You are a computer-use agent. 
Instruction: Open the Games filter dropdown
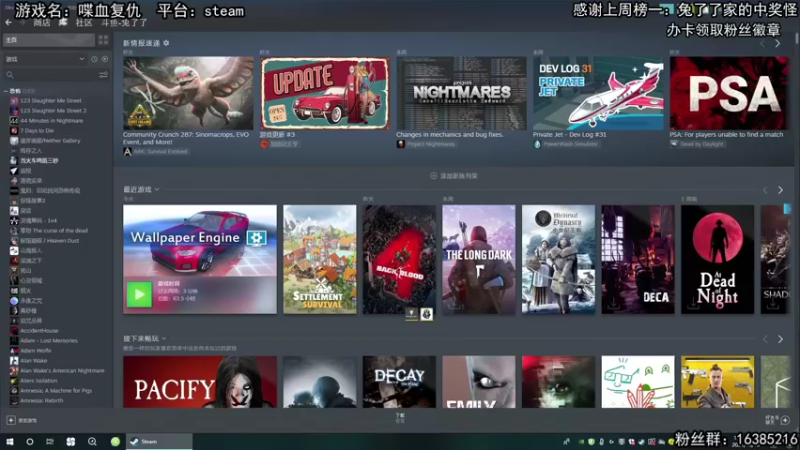pyautogui.click(x=45, y=59)
